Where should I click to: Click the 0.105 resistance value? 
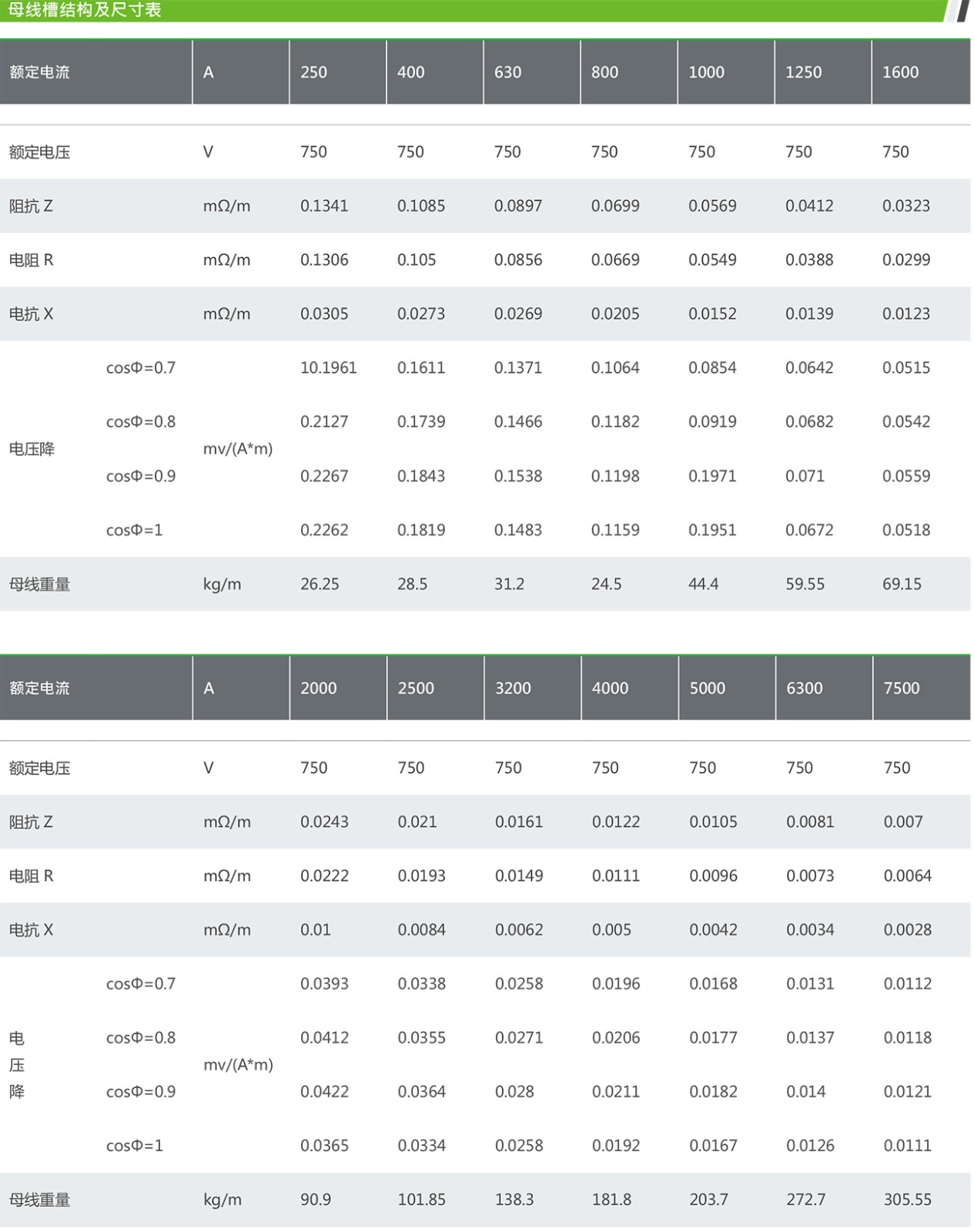coord(416,260)
